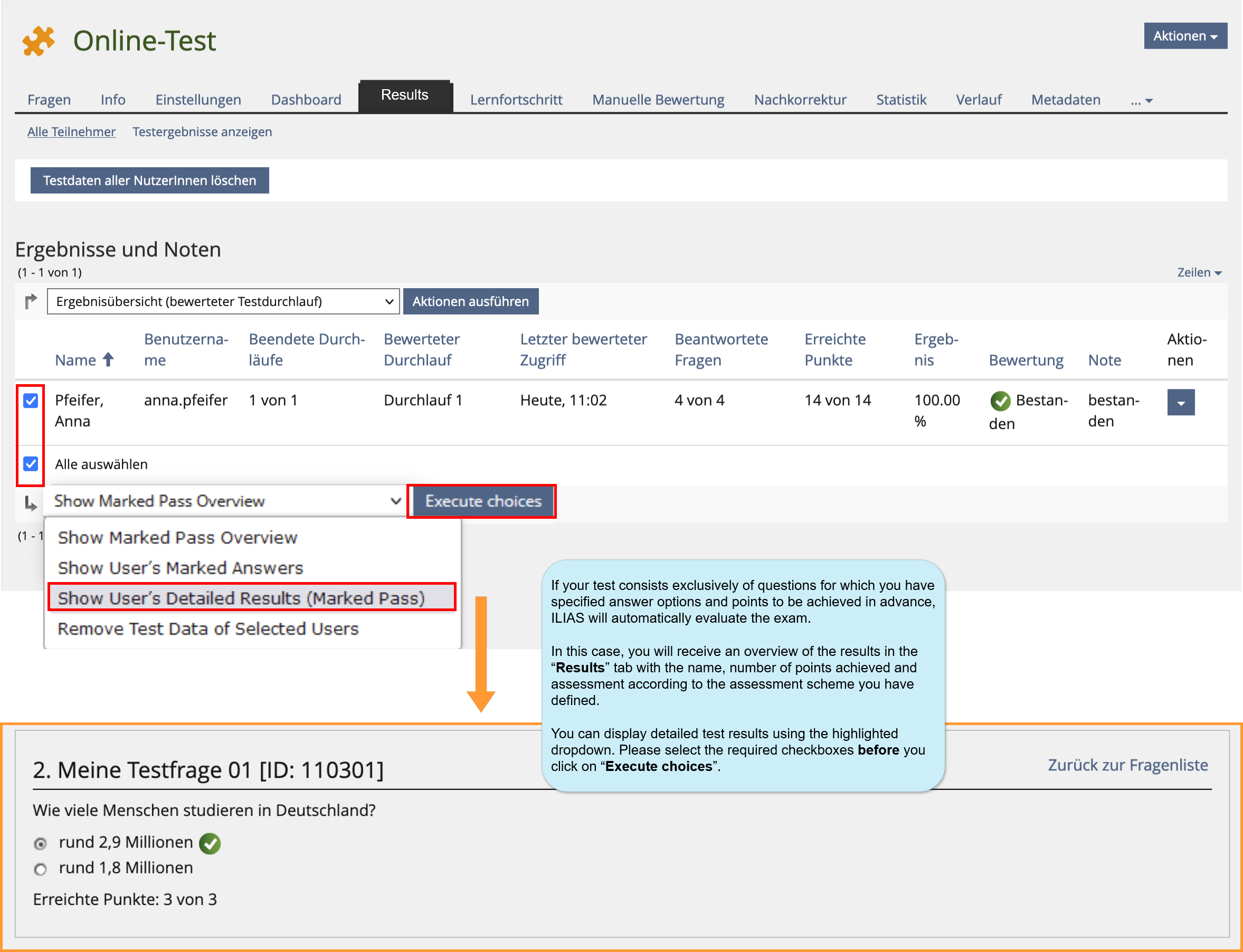This screenshot has width=1243, height=952.
Task: Sort by Letzter bewerteter Zugriff header
Action: (x=583, y=350)
